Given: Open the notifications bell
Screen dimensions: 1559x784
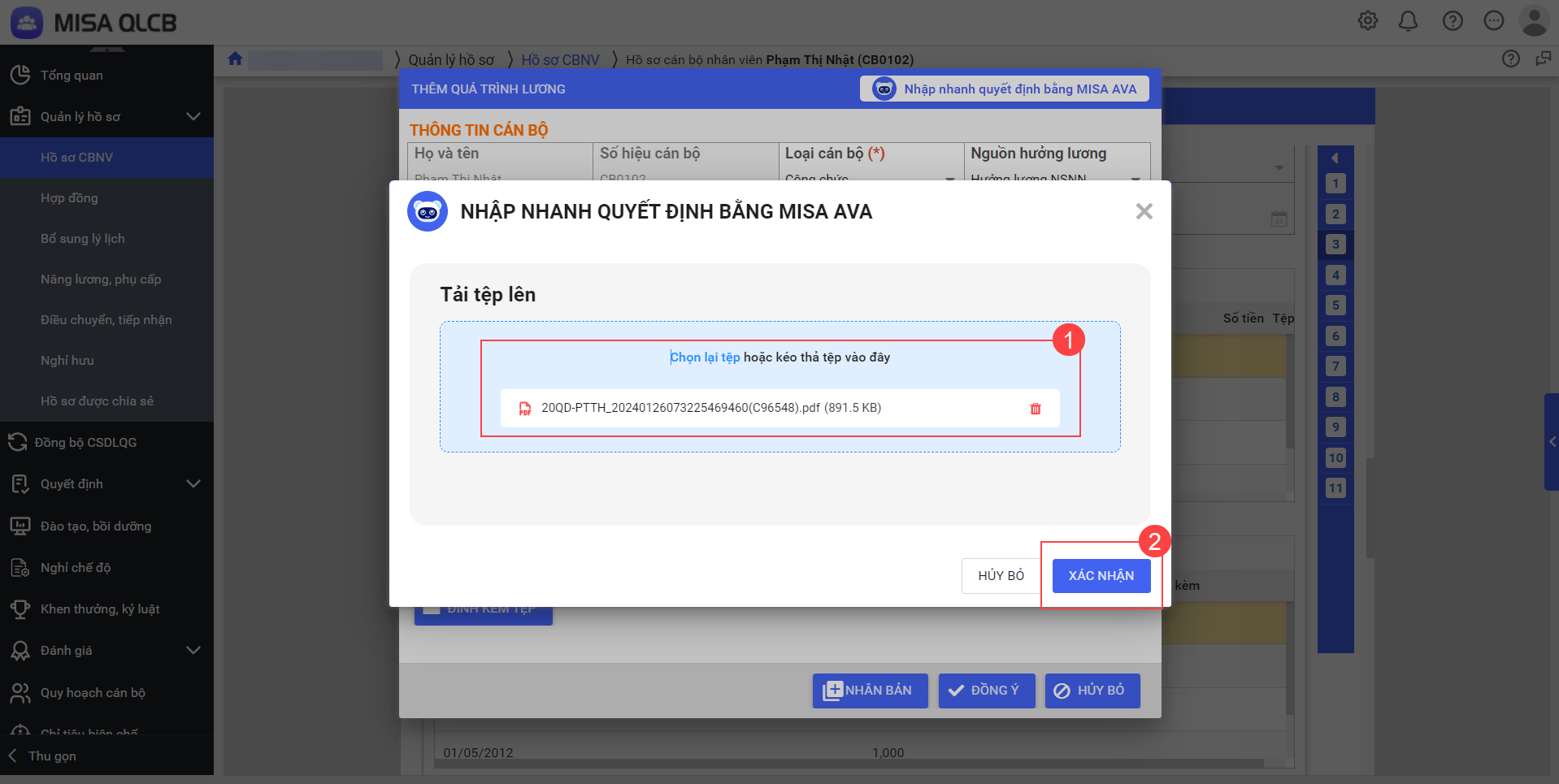Looking at the screenshot, I should (1408, 21).
